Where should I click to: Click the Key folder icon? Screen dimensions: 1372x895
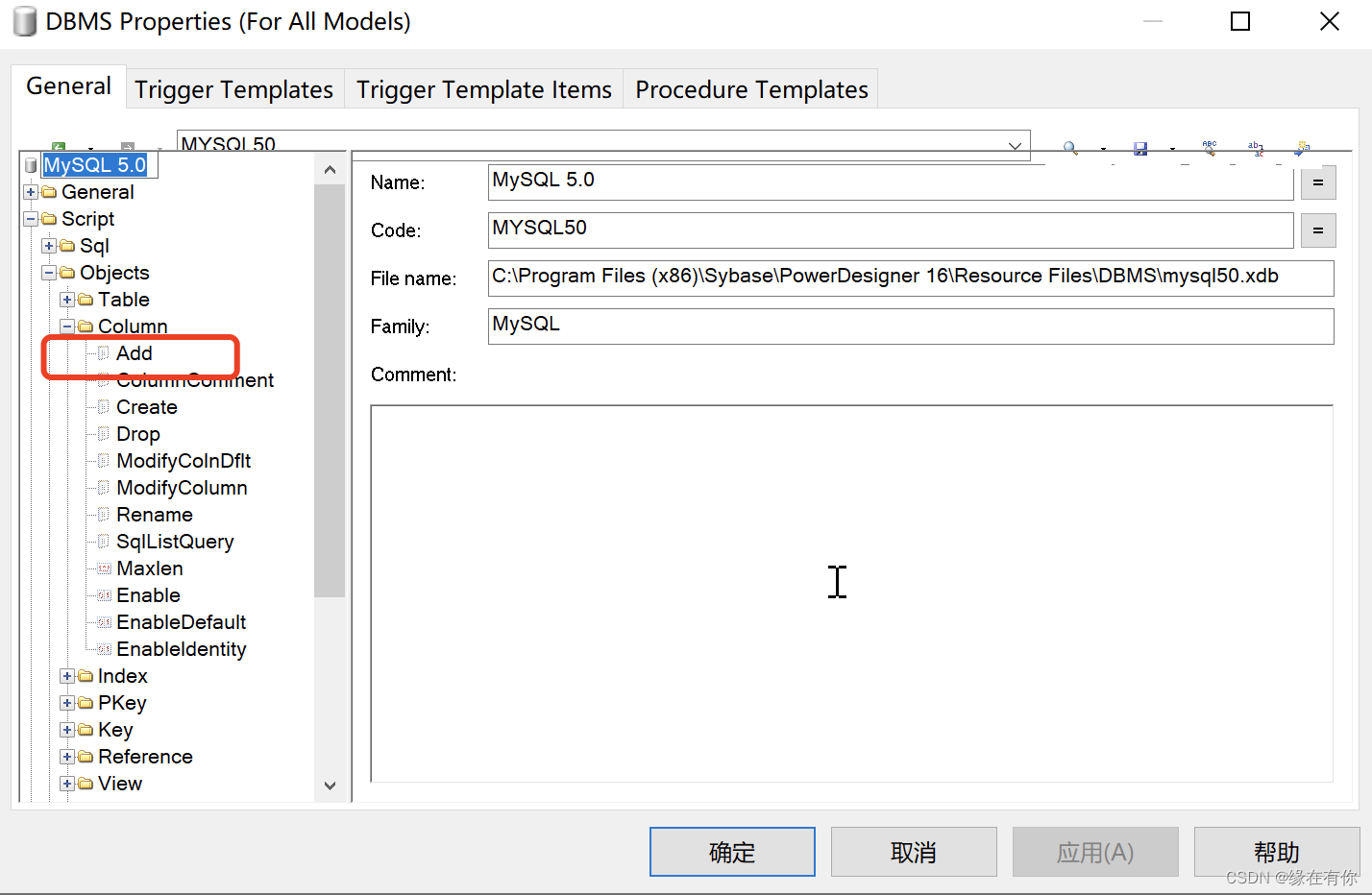point(86,730)
